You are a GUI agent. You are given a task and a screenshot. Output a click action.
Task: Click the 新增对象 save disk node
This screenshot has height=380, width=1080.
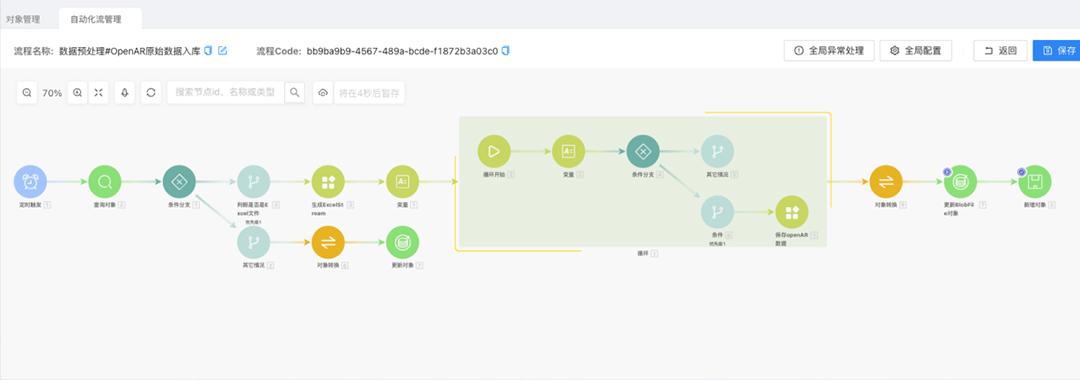[x=1035, y=182]
